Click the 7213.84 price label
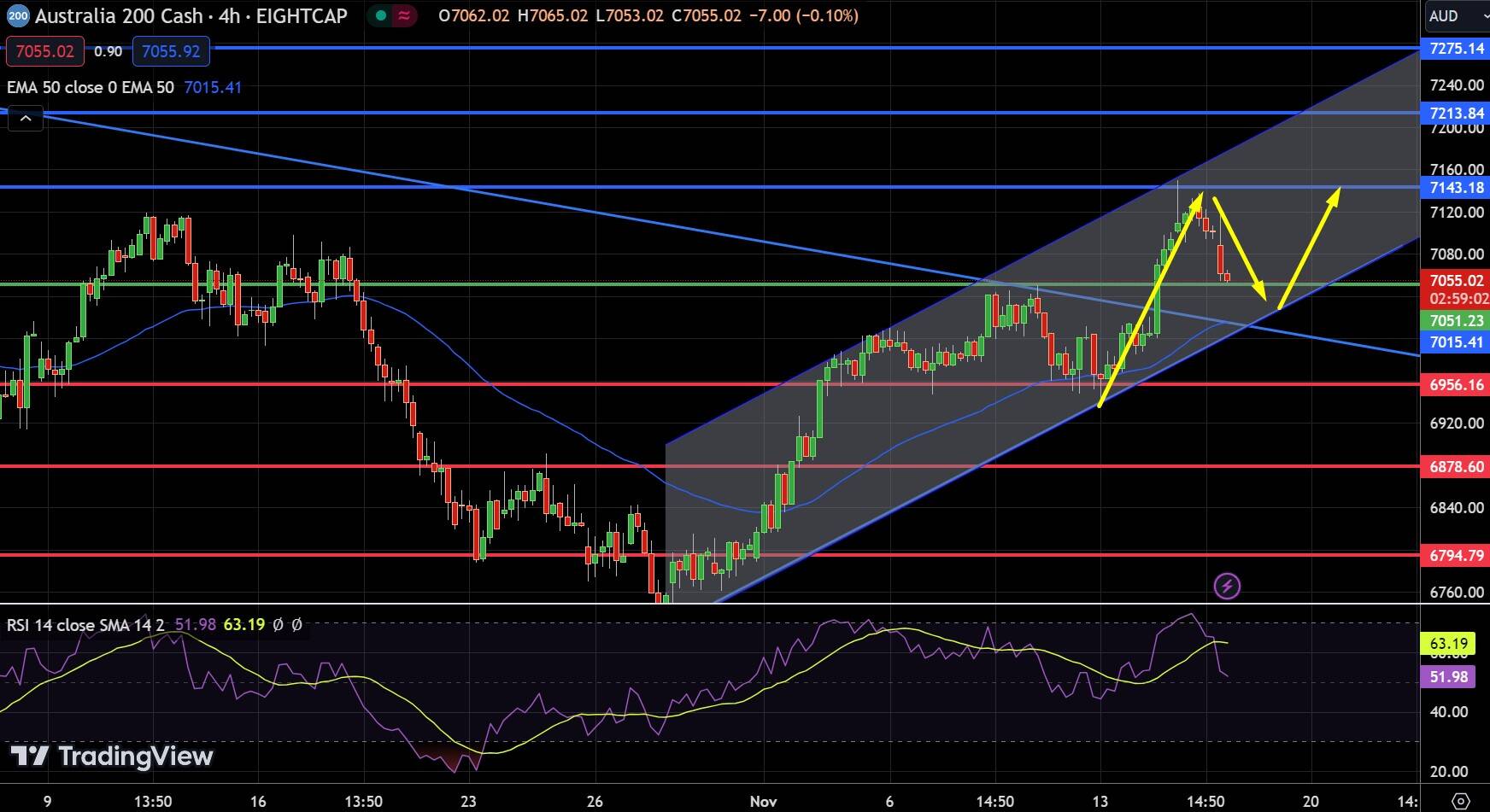The height and width of the screenshot is (812, 1490). (x=1455, y=113)
